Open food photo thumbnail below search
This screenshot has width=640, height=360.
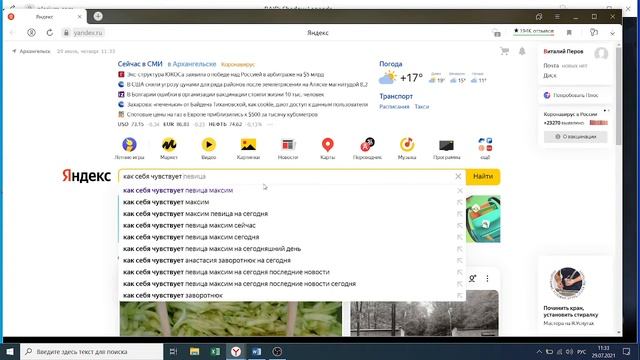point(231,318)
